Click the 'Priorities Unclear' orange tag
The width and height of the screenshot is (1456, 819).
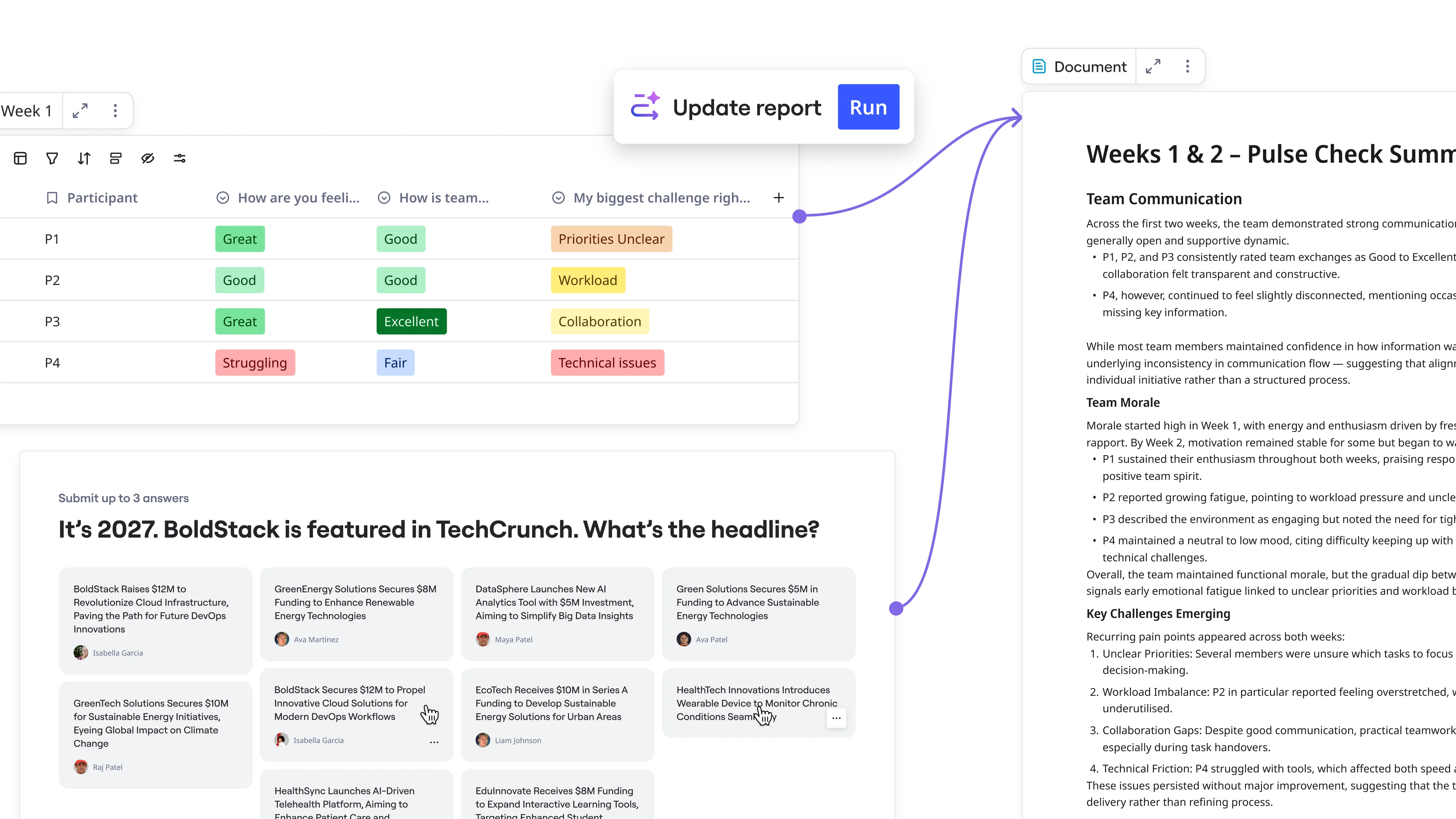point(611,239)
